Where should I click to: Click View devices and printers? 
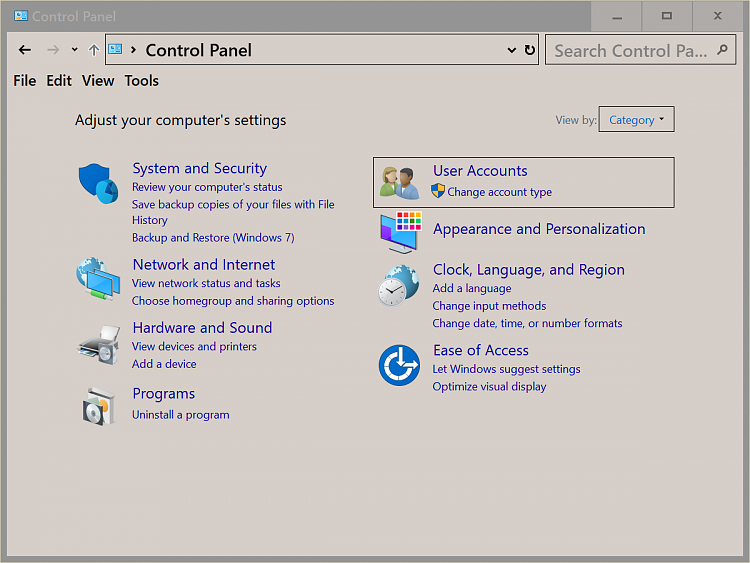[194, 346]
